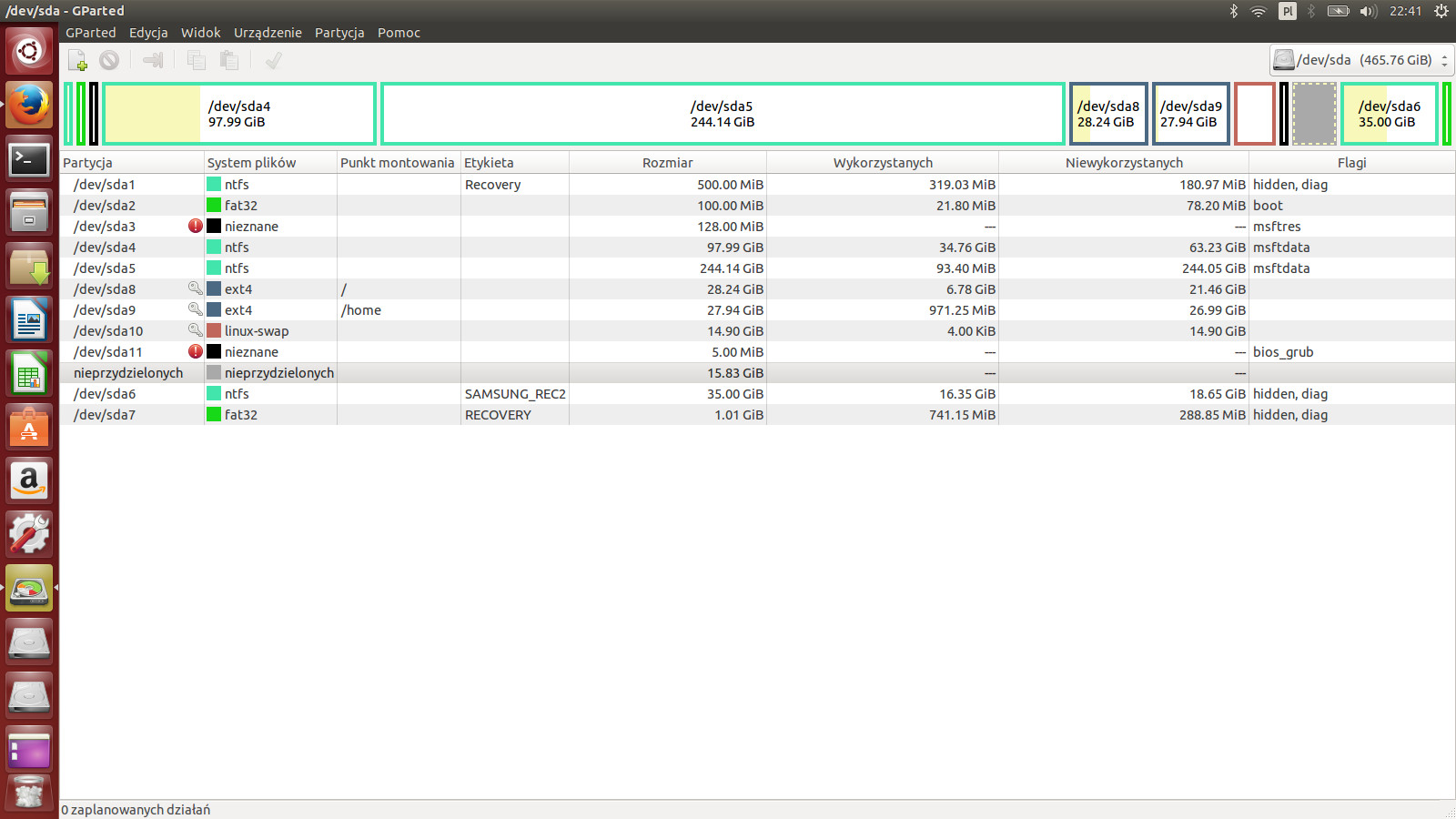Select the /dev/sda6 row in the table
The image size is (1456, 819).
pyautogui.click(x=757, y=394)
